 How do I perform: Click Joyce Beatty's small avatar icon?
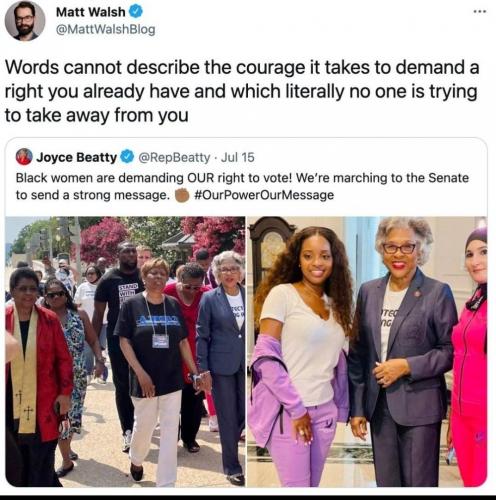pos(24,157)
